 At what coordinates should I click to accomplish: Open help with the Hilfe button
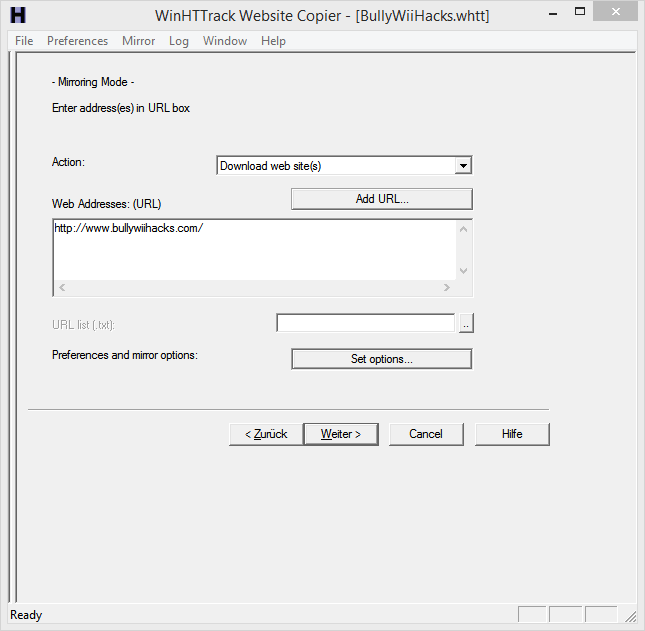(512, 434)
